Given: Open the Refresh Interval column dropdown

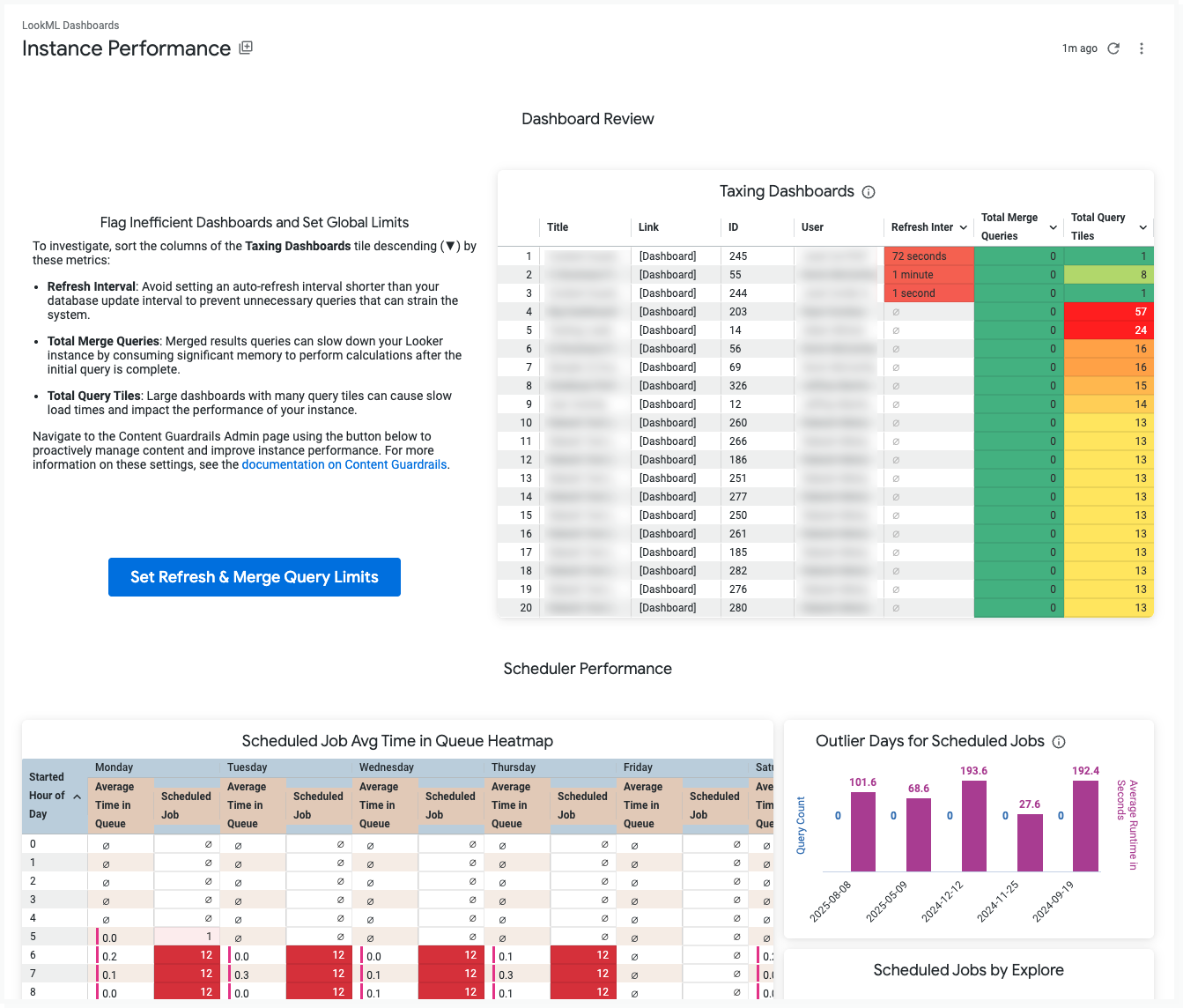Looking at the screenshot, I should pyautogui.click(x=963, y=227).
